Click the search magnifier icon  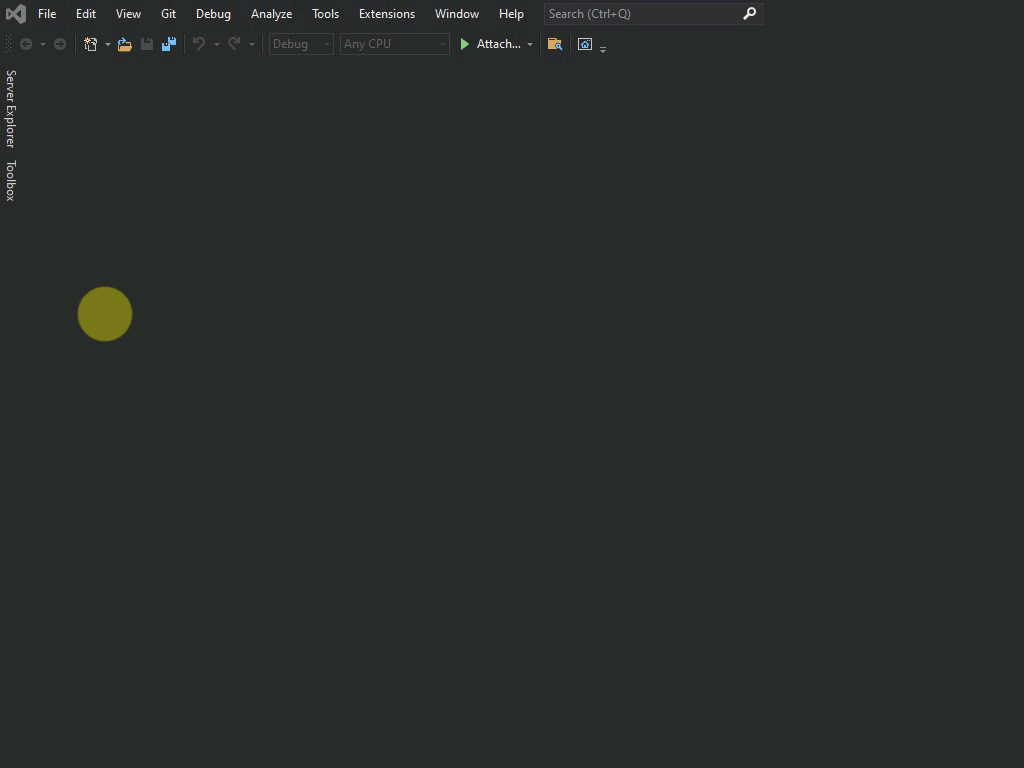tap(750, 14)
